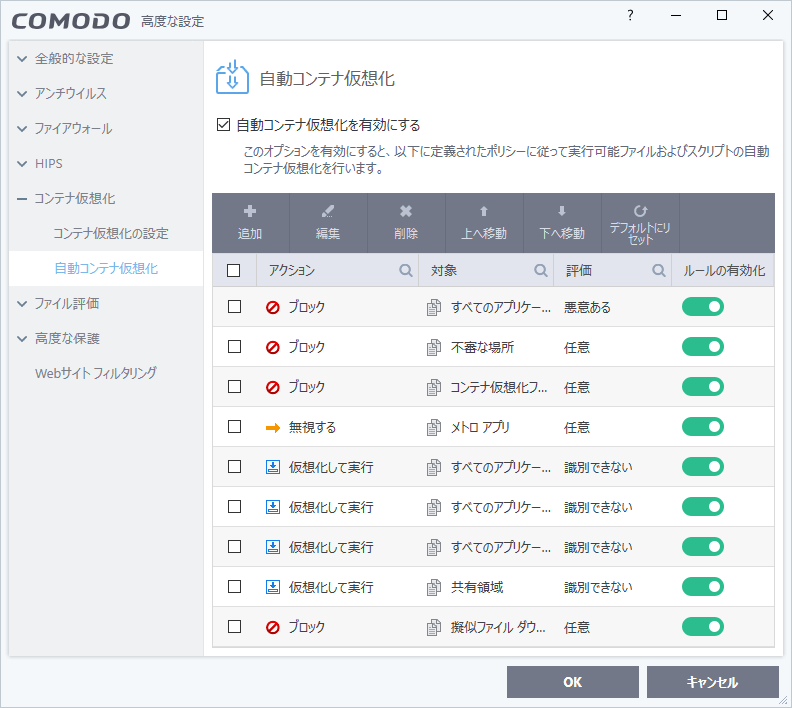
Task: Click the 削除 (delete) X icon
Action: [406, 212]
